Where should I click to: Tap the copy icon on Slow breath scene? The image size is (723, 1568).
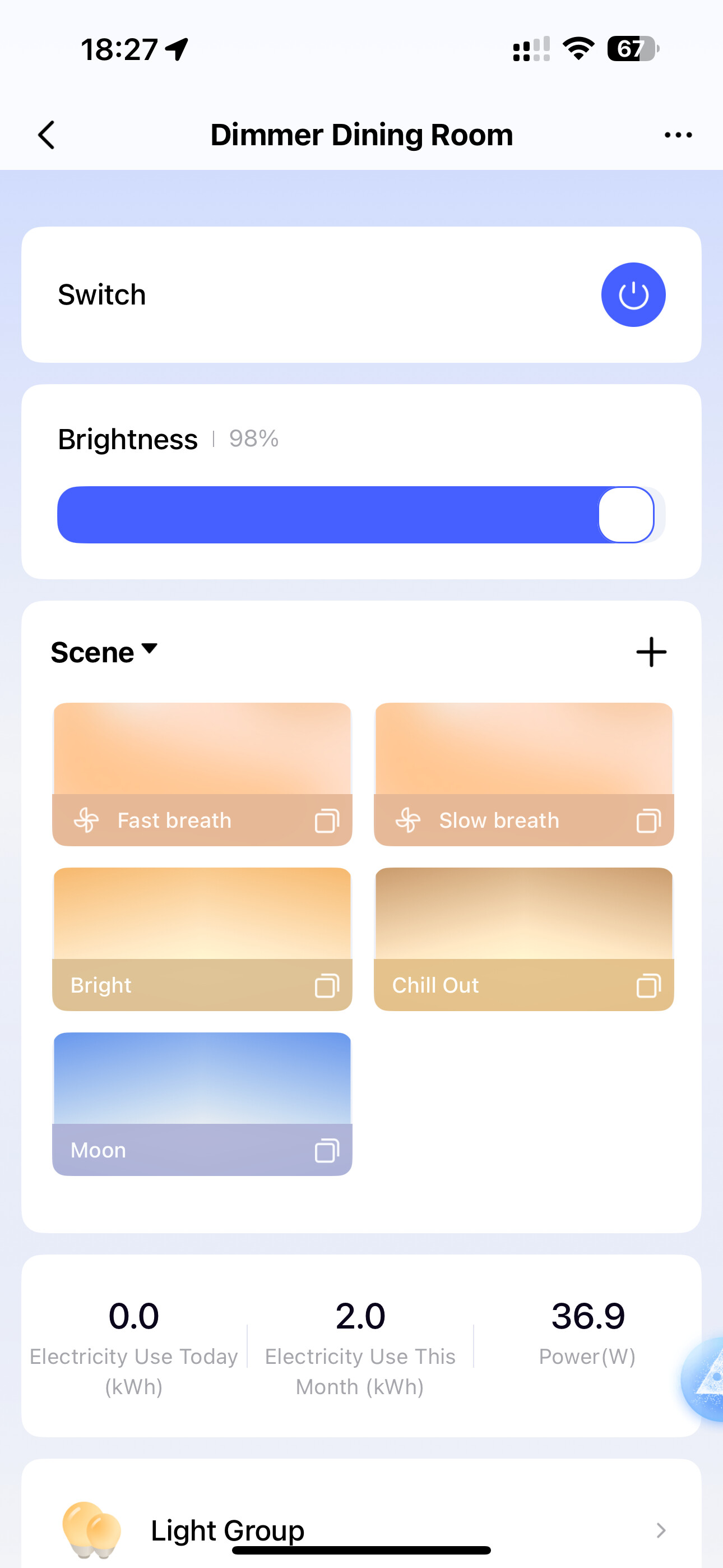tap(648, 820)
